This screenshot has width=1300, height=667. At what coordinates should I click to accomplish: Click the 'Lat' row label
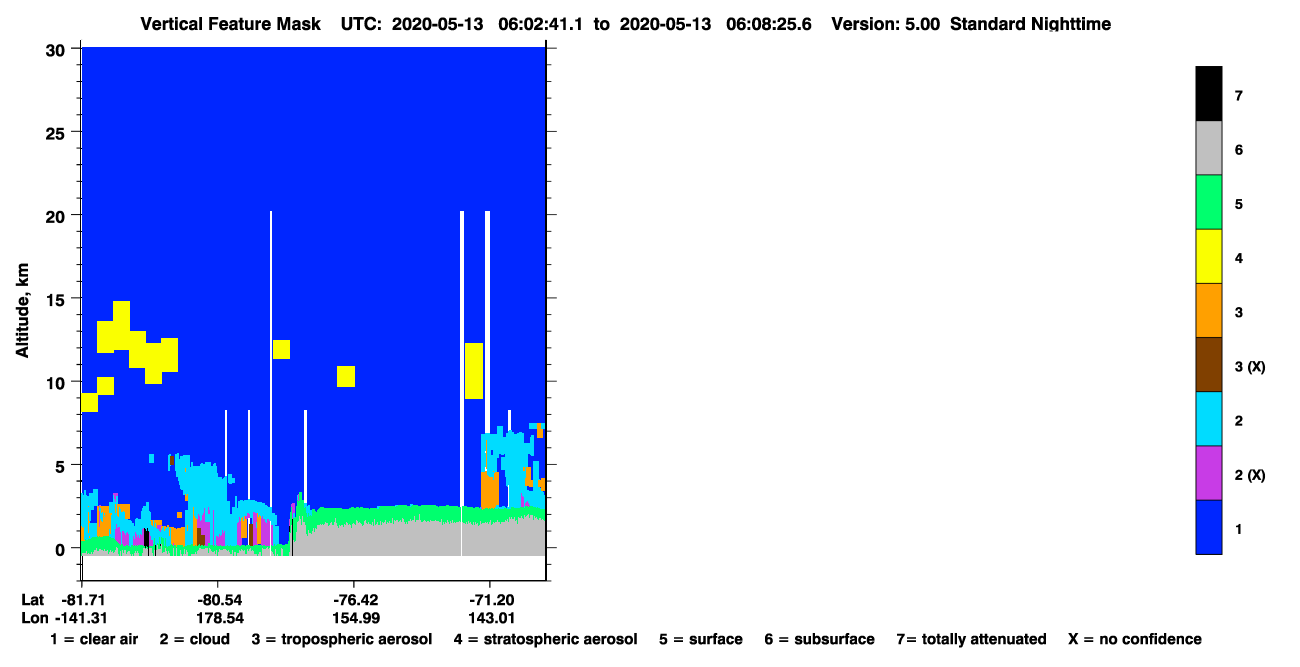click(33, 600)
